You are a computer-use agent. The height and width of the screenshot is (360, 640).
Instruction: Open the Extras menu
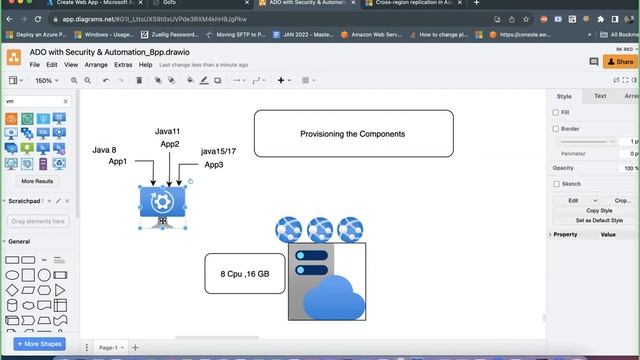(123, 65)
